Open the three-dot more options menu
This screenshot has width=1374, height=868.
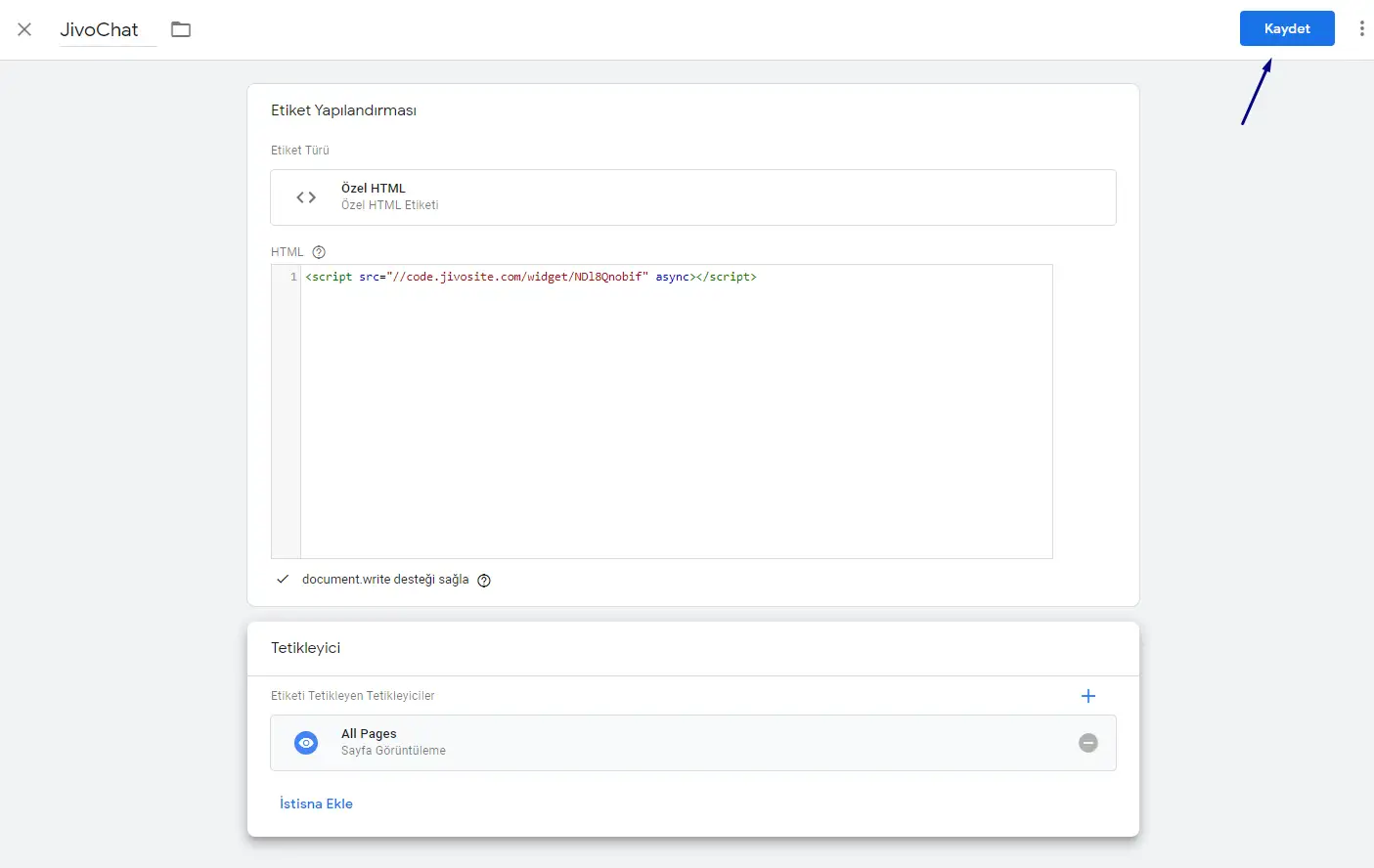(x=1361, y=29)
